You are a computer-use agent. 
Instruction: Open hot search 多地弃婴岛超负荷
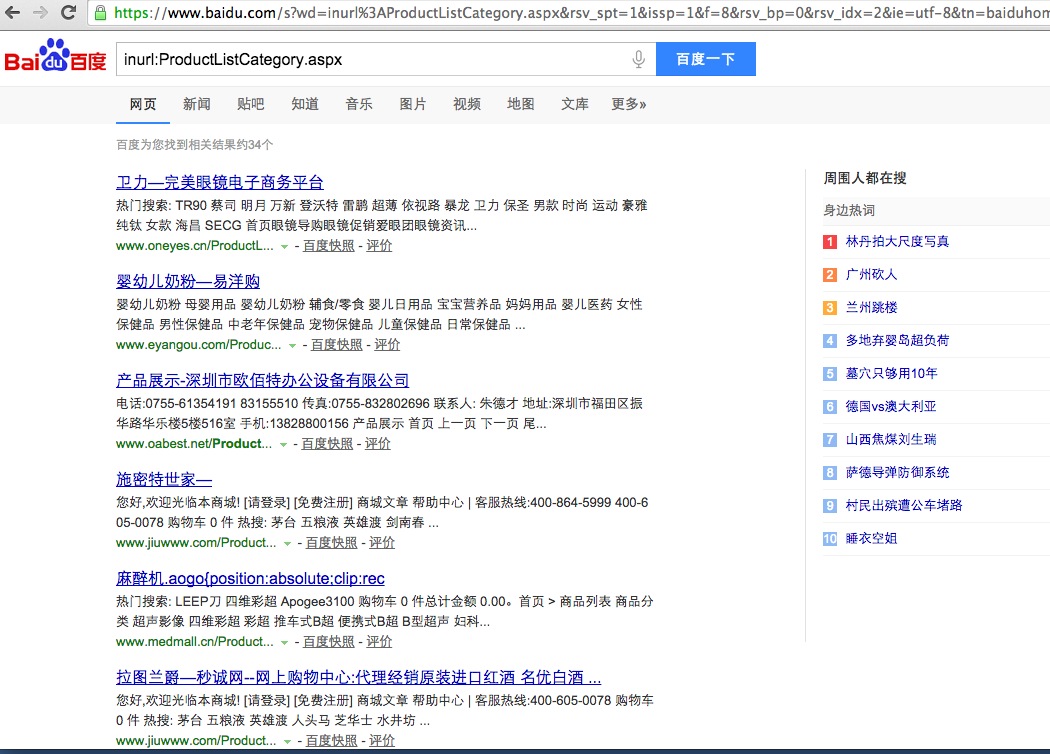coord(897,340)
